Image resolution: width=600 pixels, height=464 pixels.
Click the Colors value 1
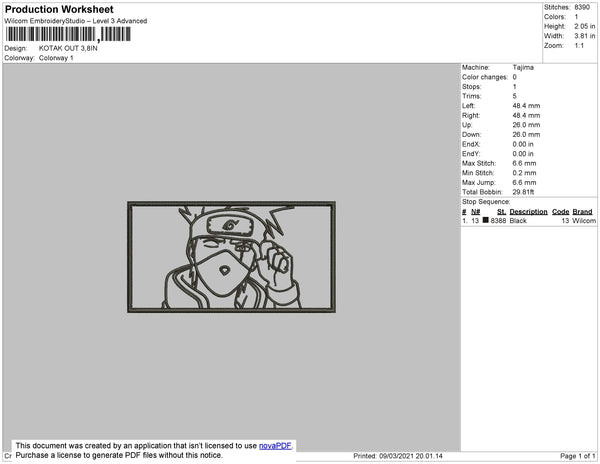point(576,17)
